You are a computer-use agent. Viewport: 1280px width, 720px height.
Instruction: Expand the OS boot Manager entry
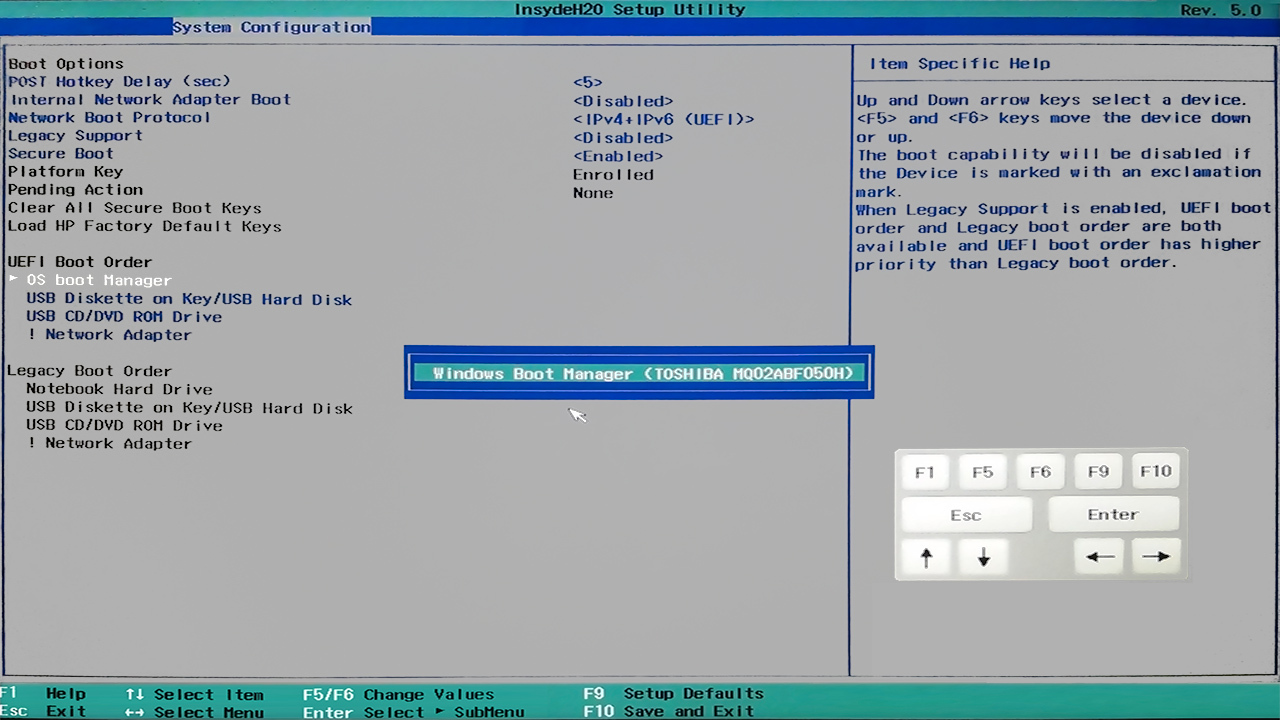[x=99, y=281]
